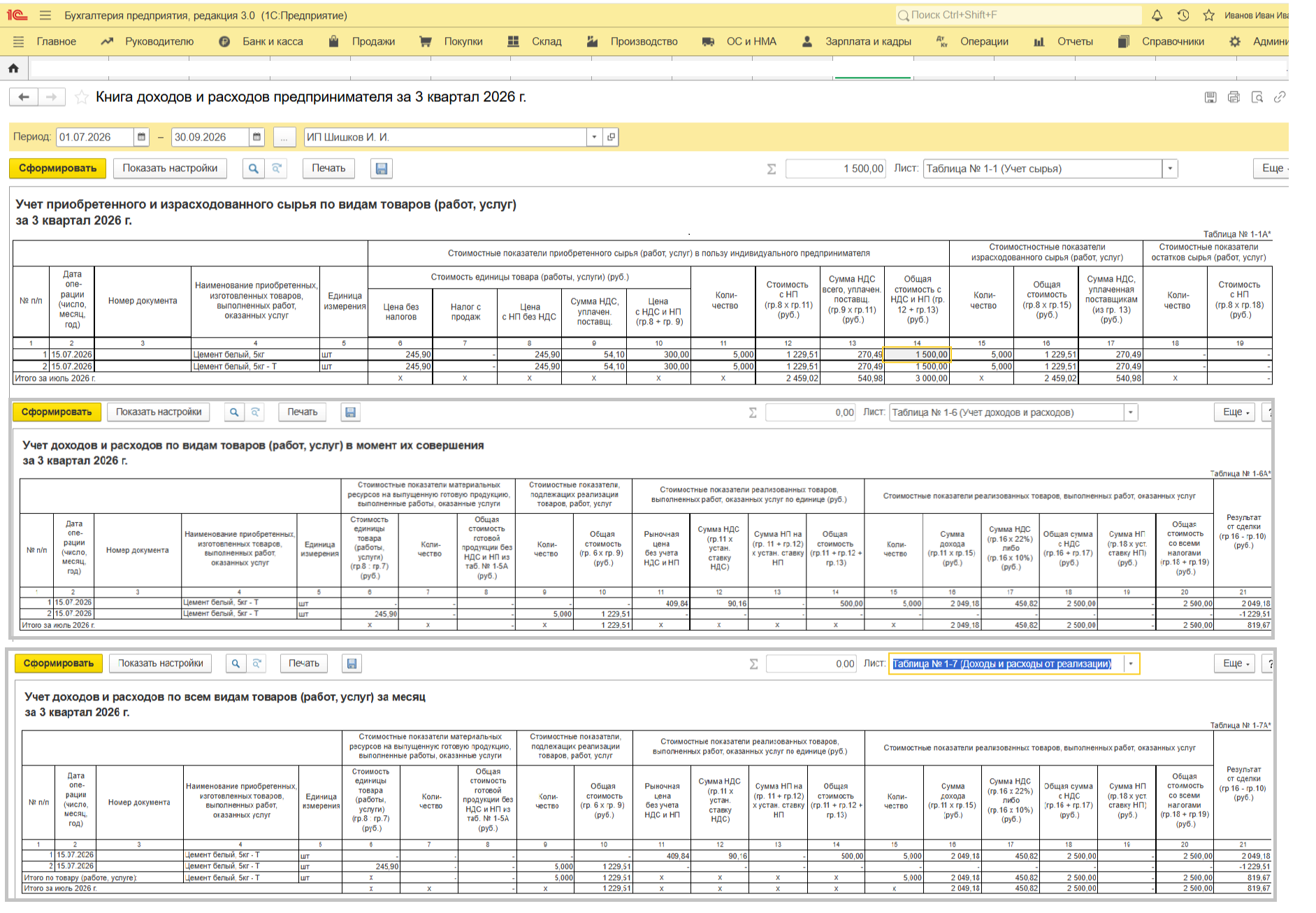This screenshot has height=913, width=1316.
Task: Click search magnifier in top toolbar
Action: click(254, 168)
